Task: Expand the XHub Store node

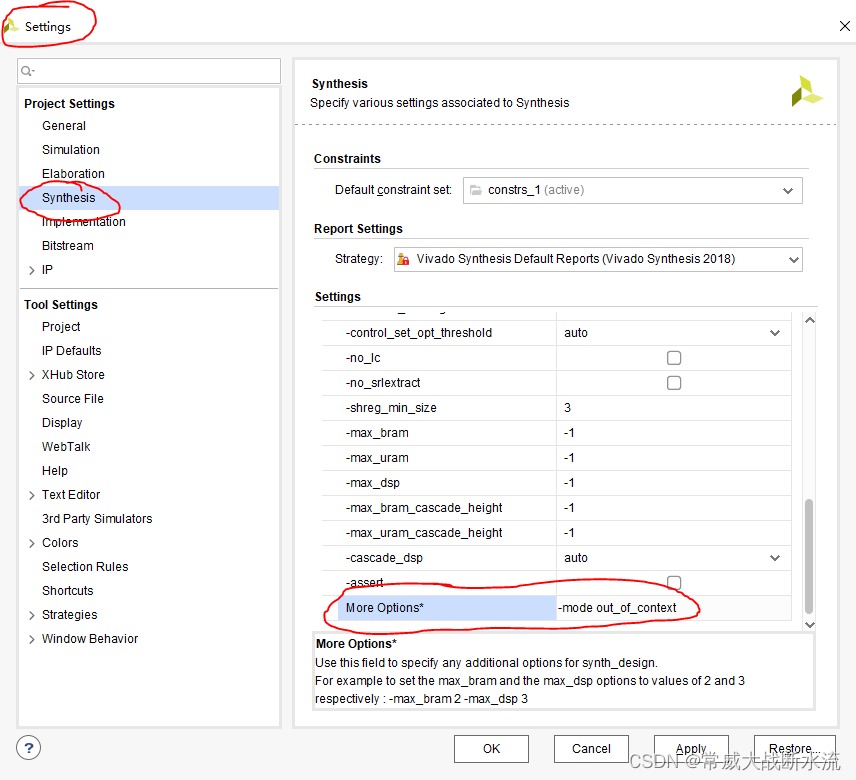Action: pos(32,375)
